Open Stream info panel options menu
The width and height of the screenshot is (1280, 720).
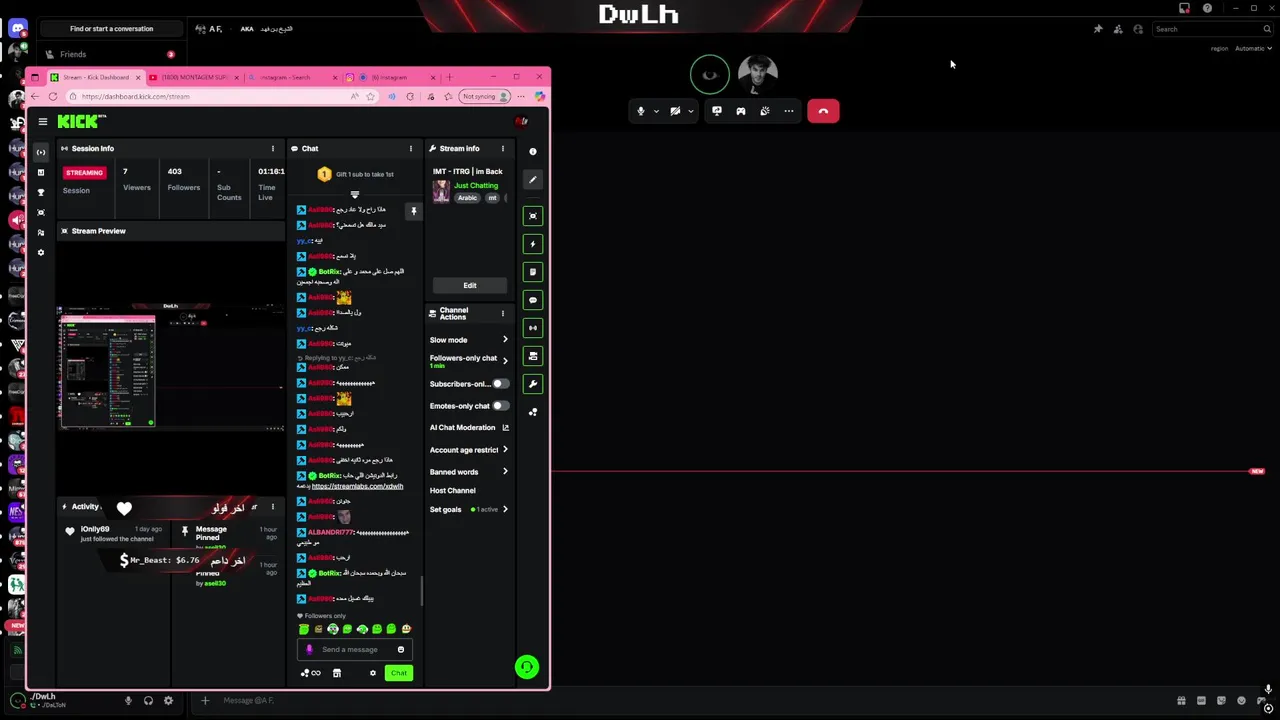pyautogui.click(x=502, y=148)
